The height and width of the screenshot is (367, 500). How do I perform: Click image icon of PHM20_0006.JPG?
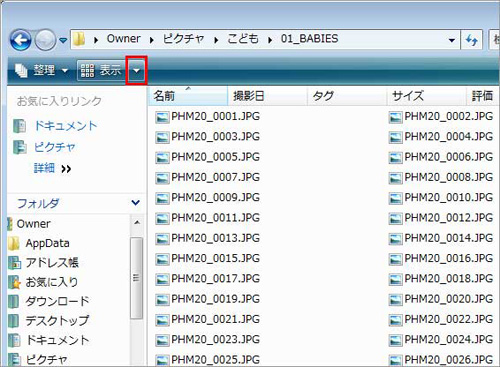click(x=395, y=158)
